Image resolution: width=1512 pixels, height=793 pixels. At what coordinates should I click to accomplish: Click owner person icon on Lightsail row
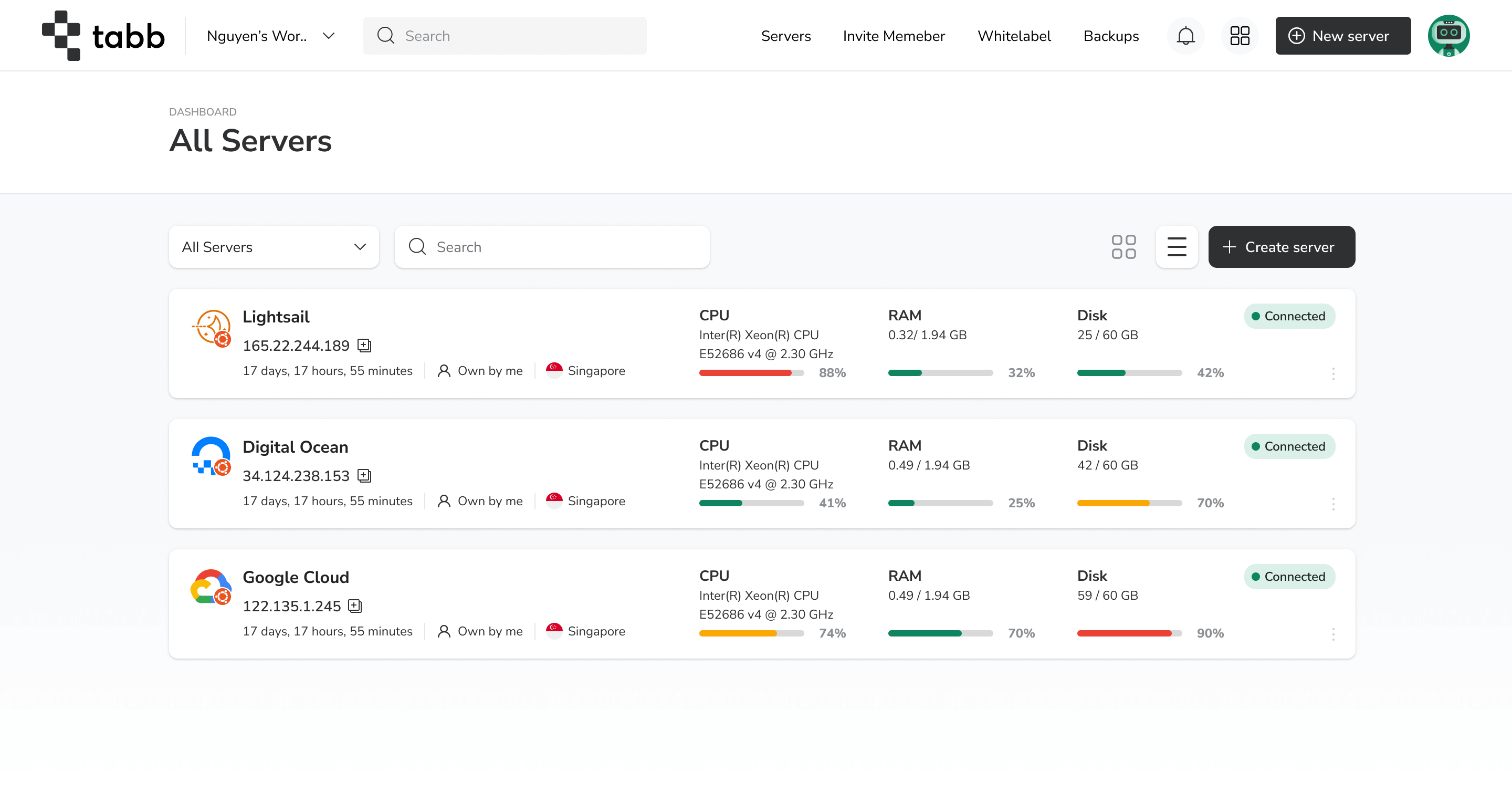pos(444,371)
